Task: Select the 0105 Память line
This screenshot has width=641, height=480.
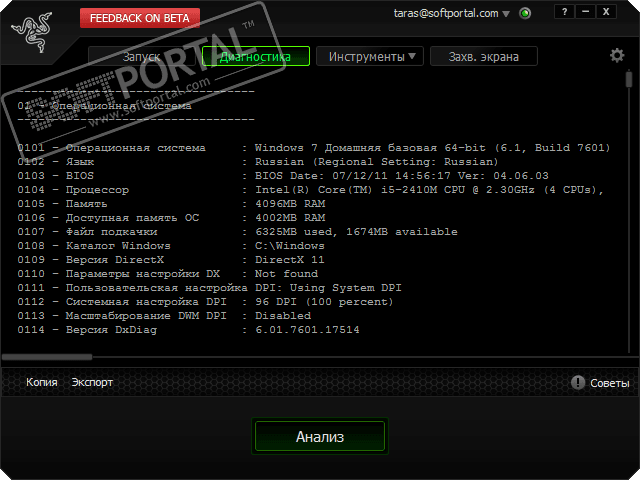Action: tap(171, 204)
